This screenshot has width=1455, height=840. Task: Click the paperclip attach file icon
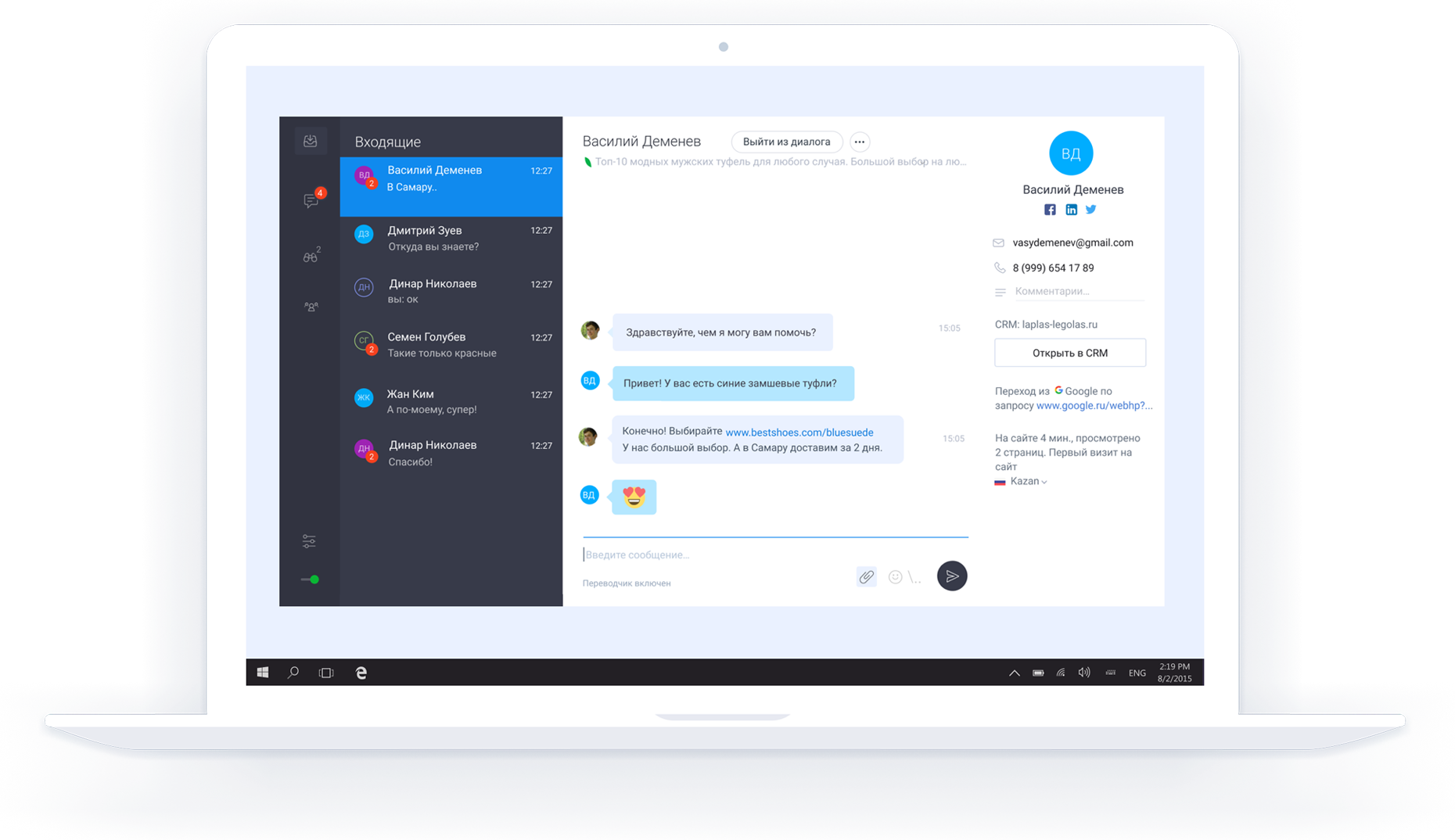pyautogui.click(x=866, y=577)
